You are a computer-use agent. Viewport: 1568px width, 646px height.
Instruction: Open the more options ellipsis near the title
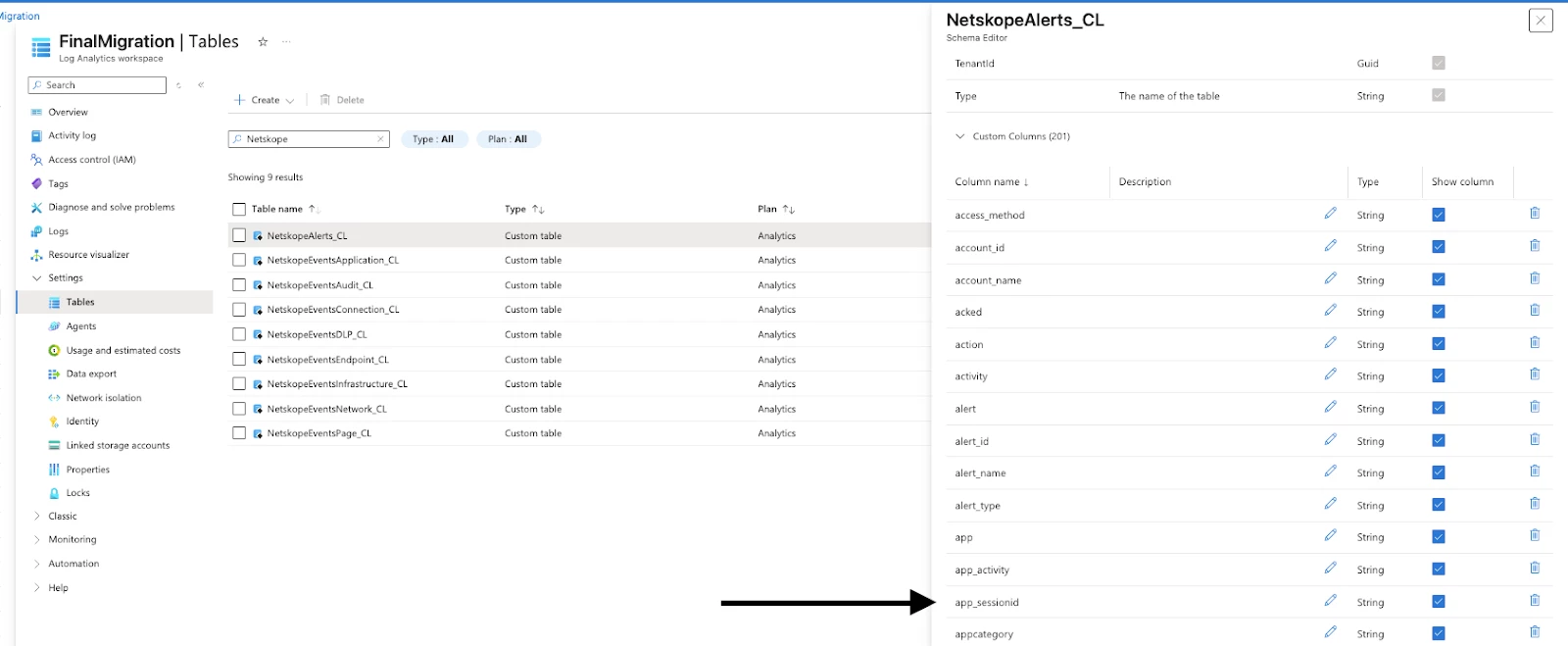pyautogui.click(x=286, y=41)
